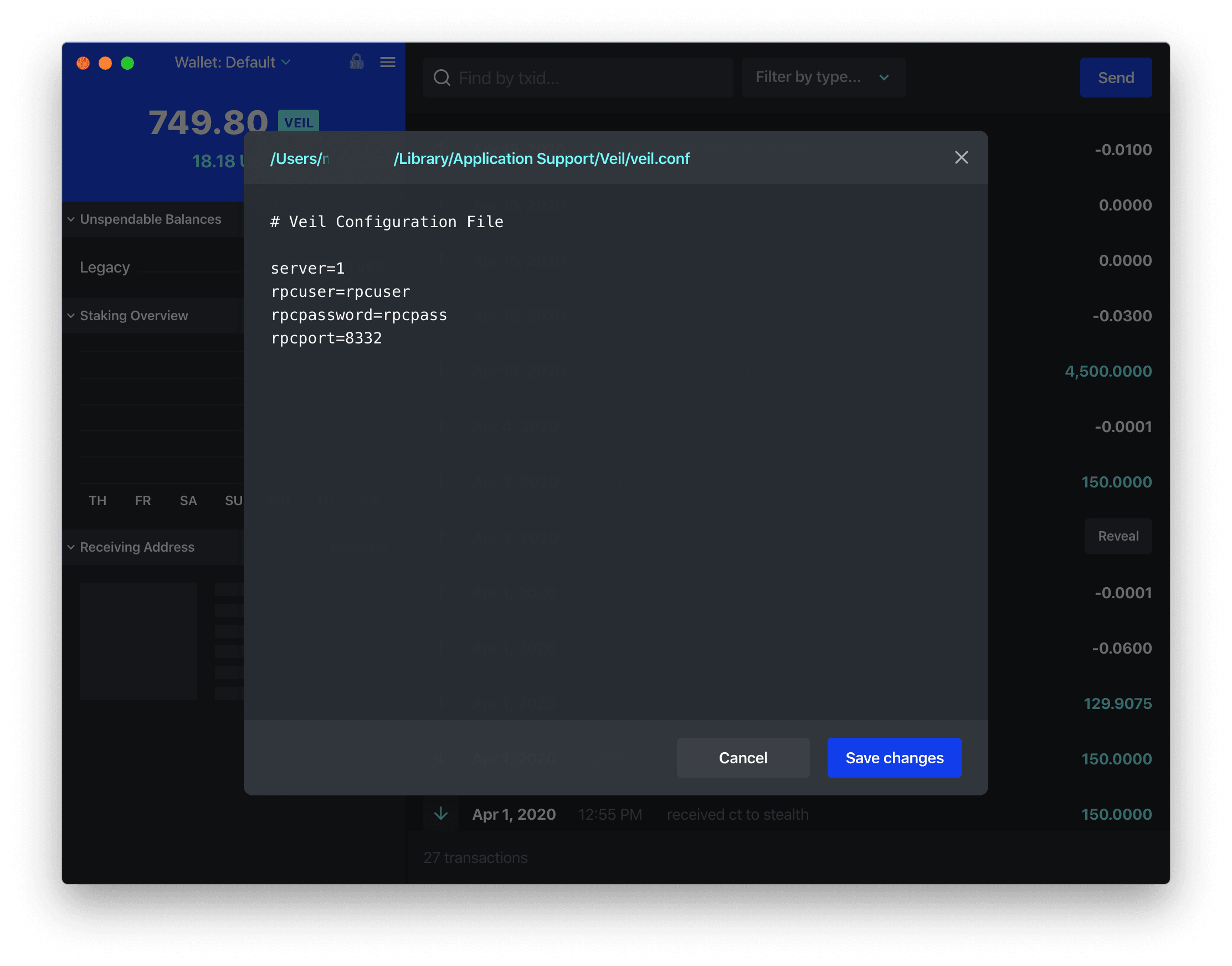Click the FR day label in staking chart

(142, 501)
